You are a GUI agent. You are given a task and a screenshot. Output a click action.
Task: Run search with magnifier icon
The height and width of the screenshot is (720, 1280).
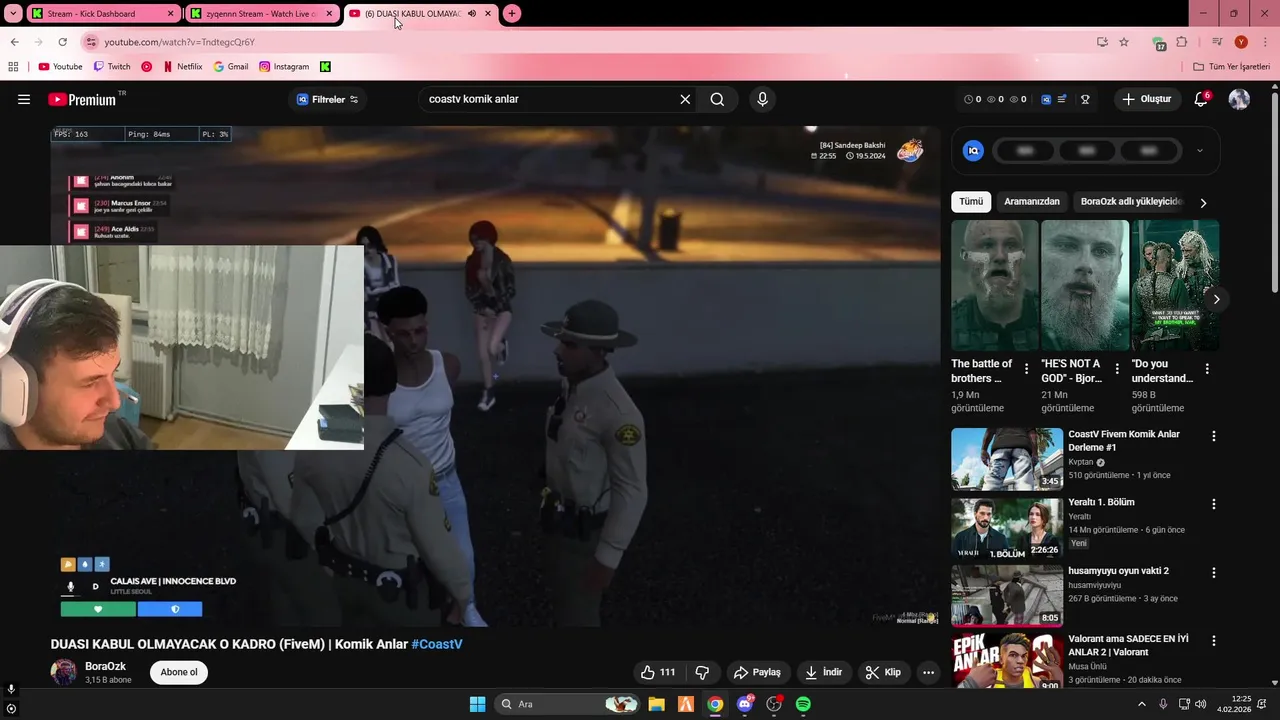pyautogui.click(x=717, y=99)
